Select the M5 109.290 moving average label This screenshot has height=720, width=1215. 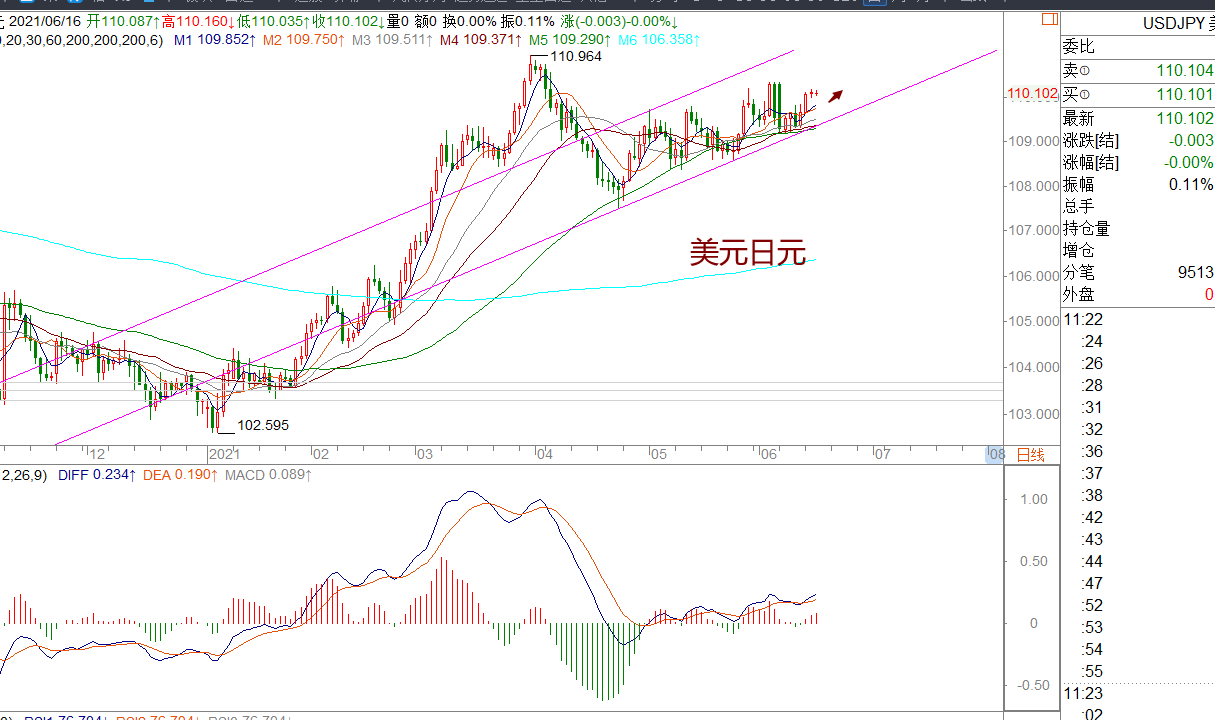[570, 40]
